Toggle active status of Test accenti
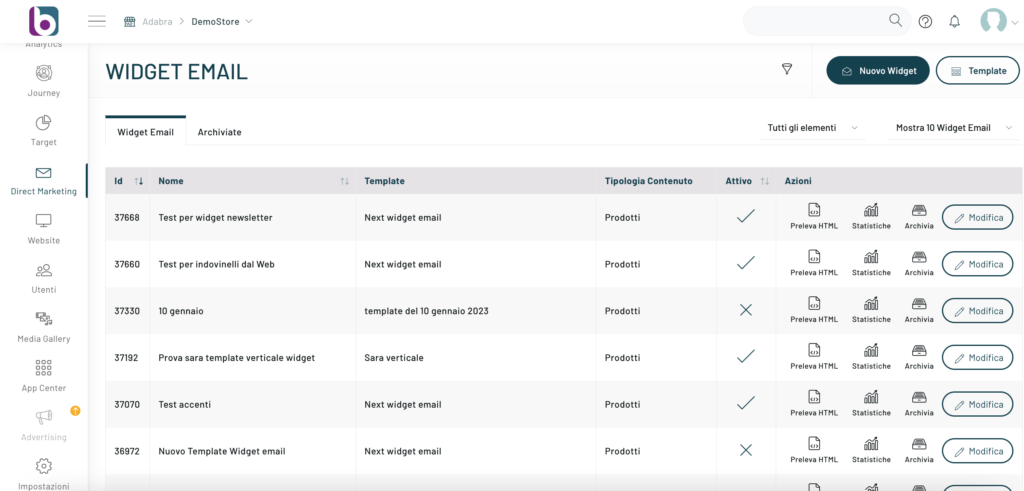 pyautogui.click(x=745, y=404)
